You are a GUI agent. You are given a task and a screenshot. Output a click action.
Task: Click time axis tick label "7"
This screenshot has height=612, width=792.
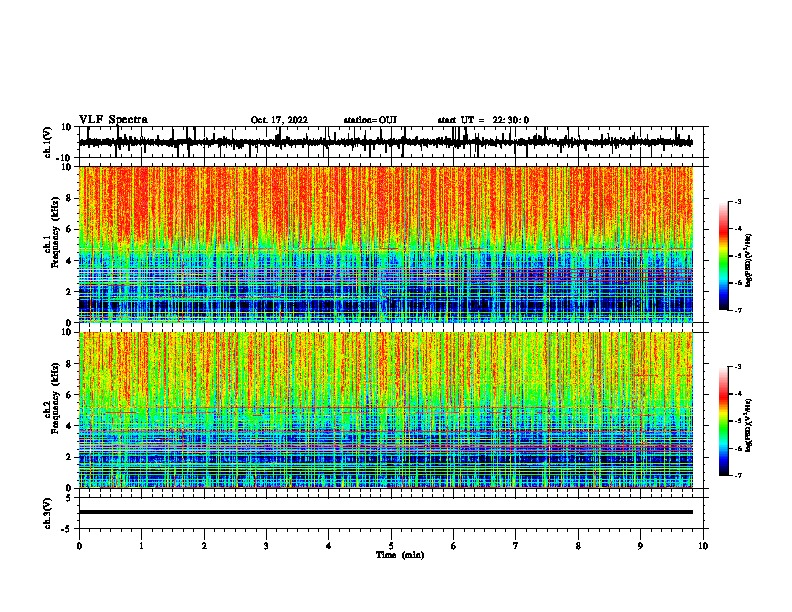516,546
